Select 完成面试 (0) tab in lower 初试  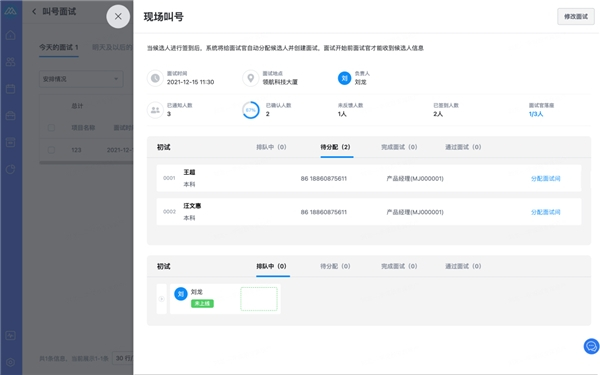[399, 266]
